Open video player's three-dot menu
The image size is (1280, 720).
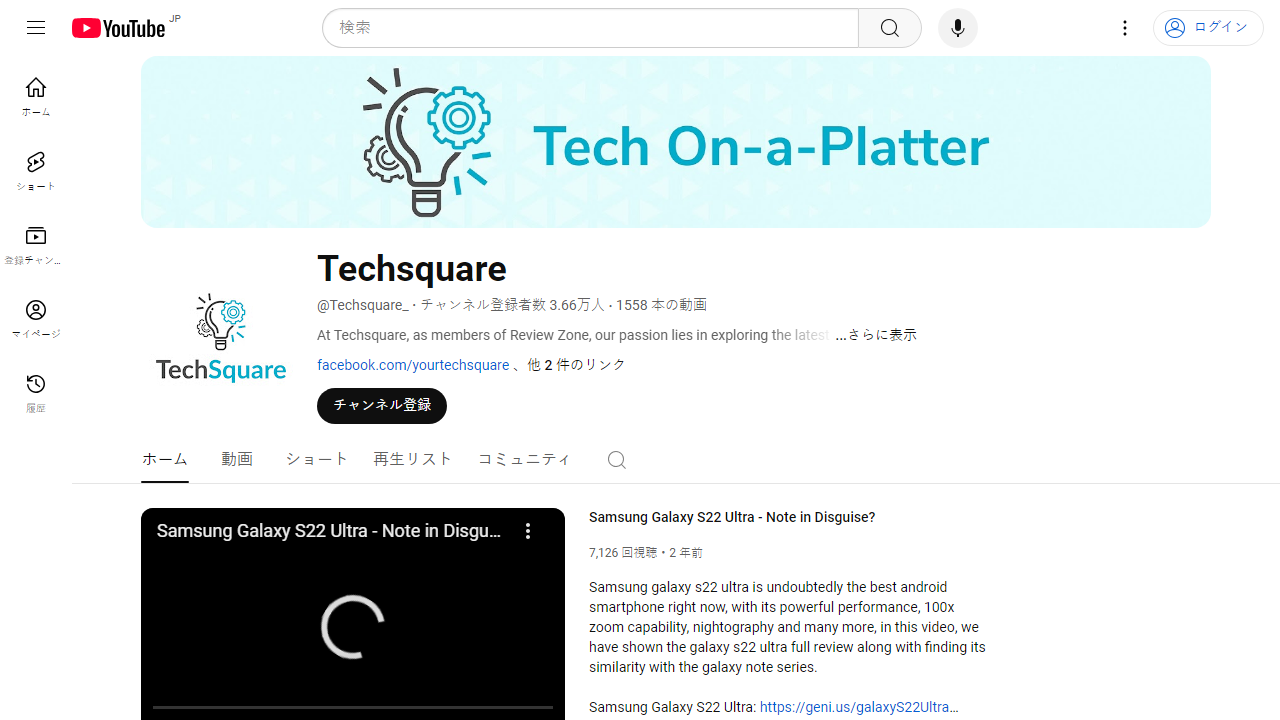(x=528, y=531)
